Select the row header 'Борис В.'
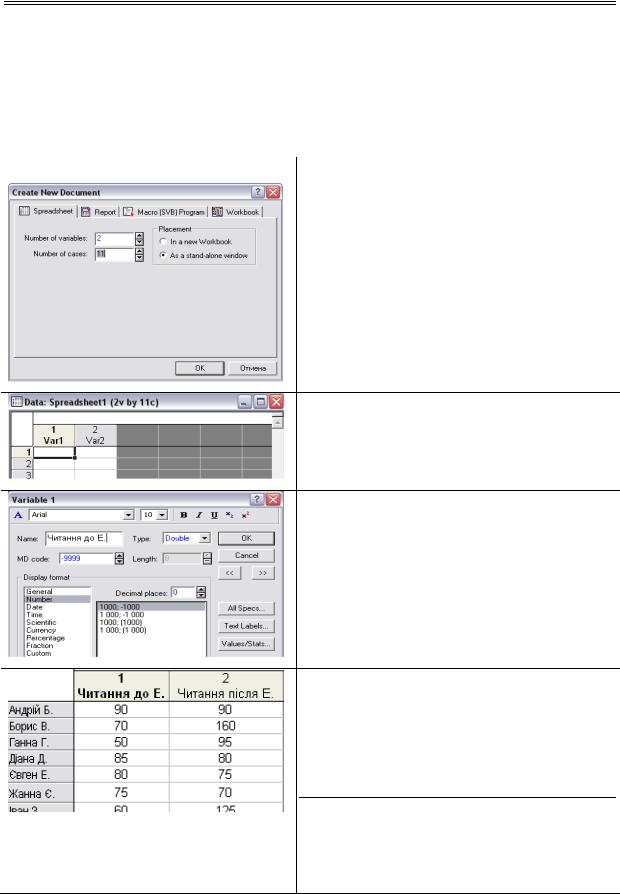The height and width of the screenshot is (894, 620). tap(40, 726)
